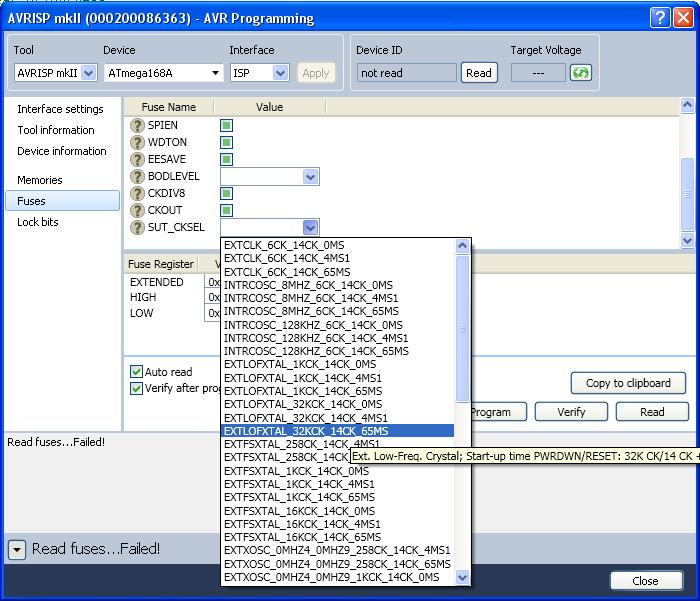Close the AVR Programming dialog with Close
Viewport: 700px width, 601px height.
pyautogui.click(x=646, y=580)
